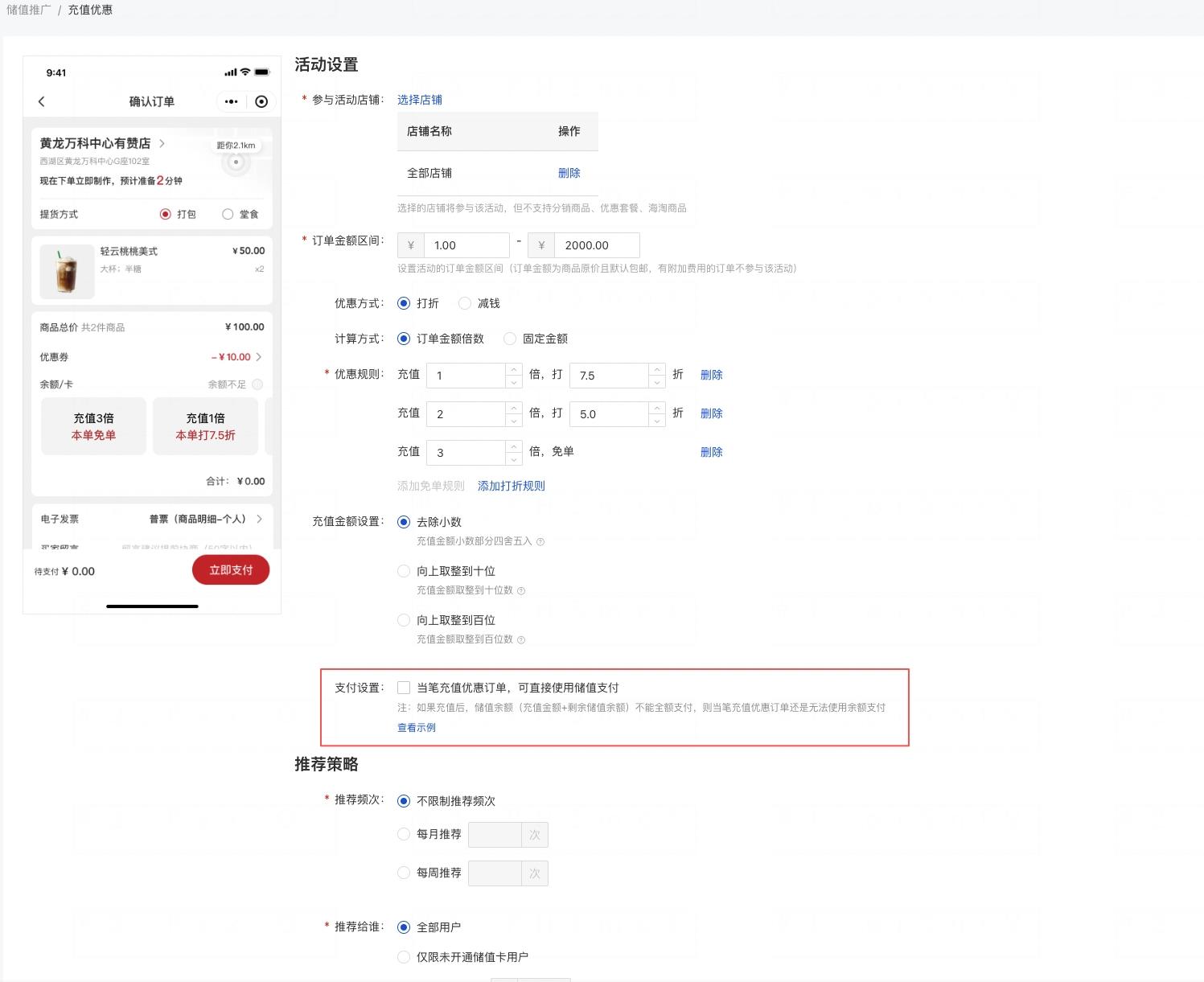Select the 充值3倍 本单免单 card
The width and height of the screenshot is (1204, 982).
click(93, 426)
